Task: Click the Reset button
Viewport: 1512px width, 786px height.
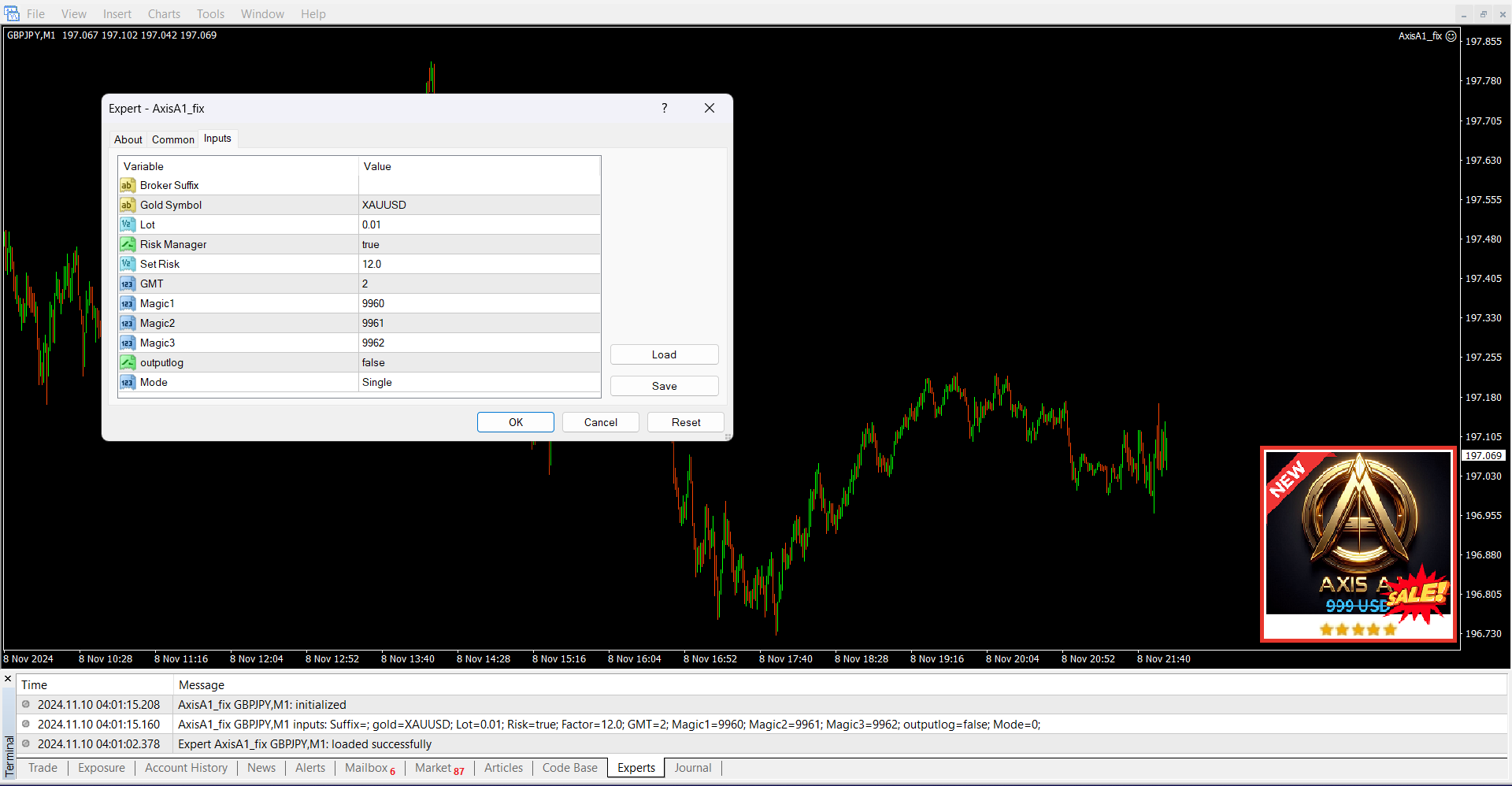Action: click(x=685, y=422)
